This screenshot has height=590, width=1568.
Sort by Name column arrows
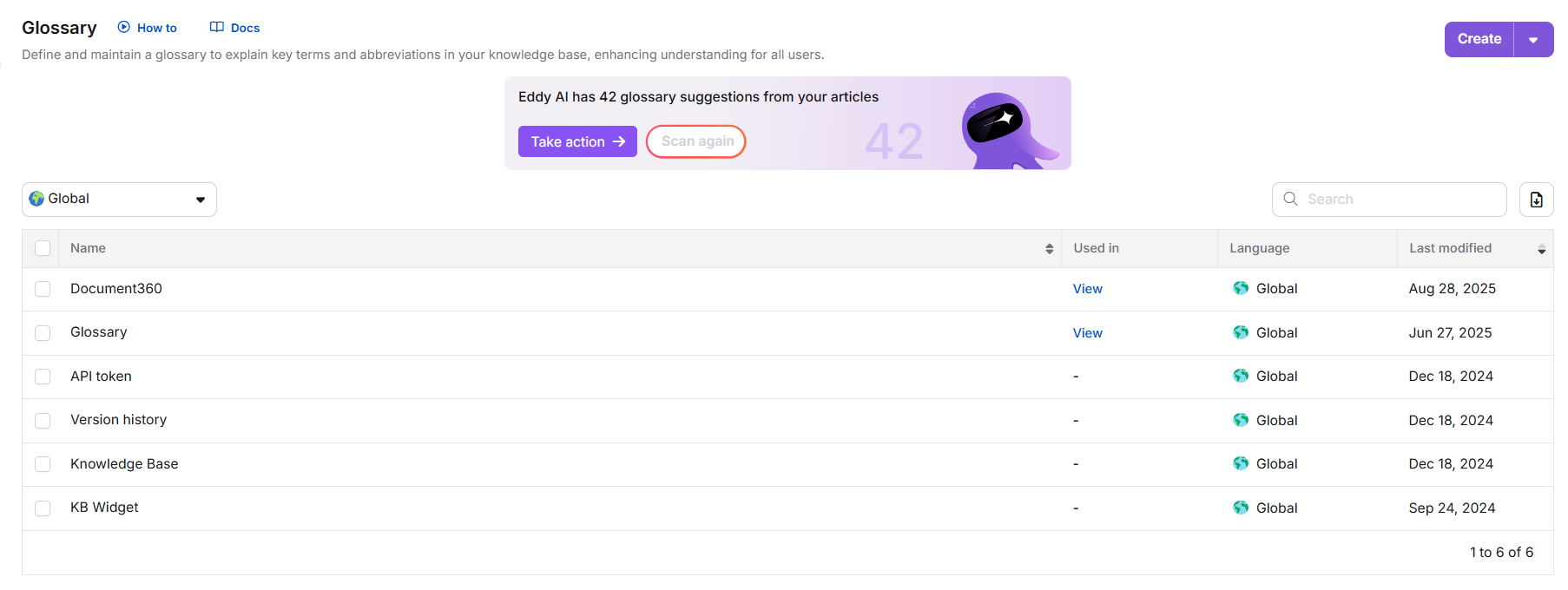[x=1049, y=249]
